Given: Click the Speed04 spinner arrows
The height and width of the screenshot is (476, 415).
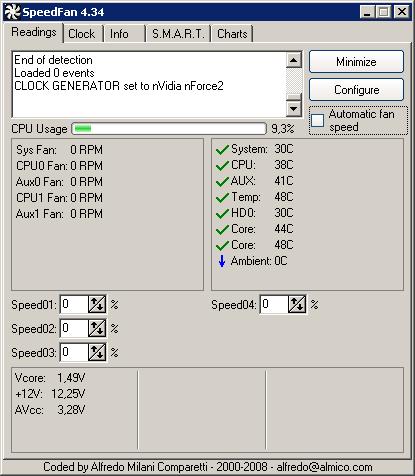Looking at the screenshot, I should click(x=297, y=304).
